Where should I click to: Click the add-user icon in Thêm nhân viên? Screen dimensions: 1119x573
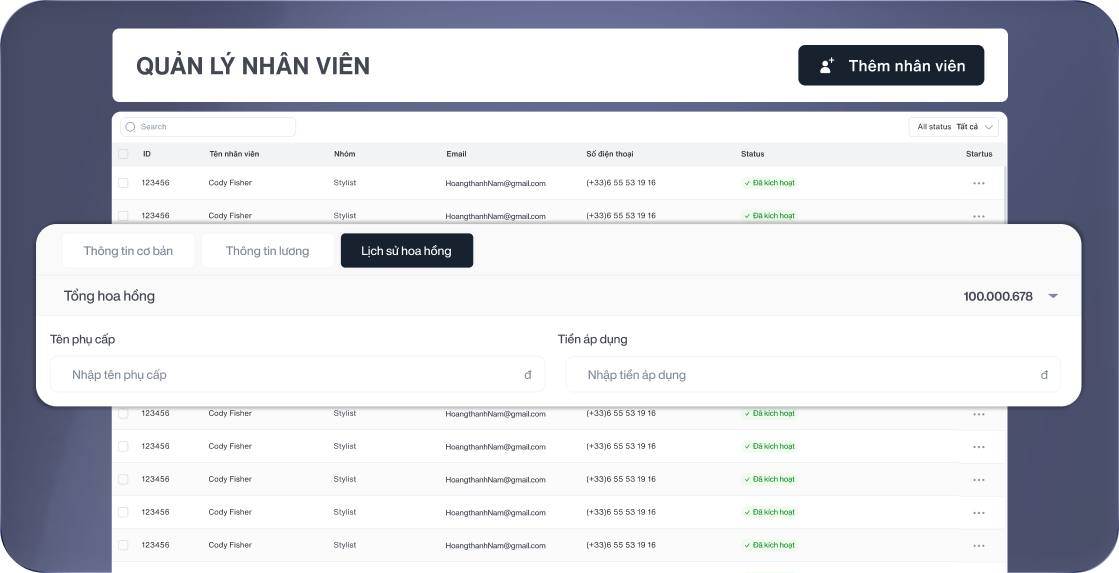pyautogui.click(x=827, y=66)
